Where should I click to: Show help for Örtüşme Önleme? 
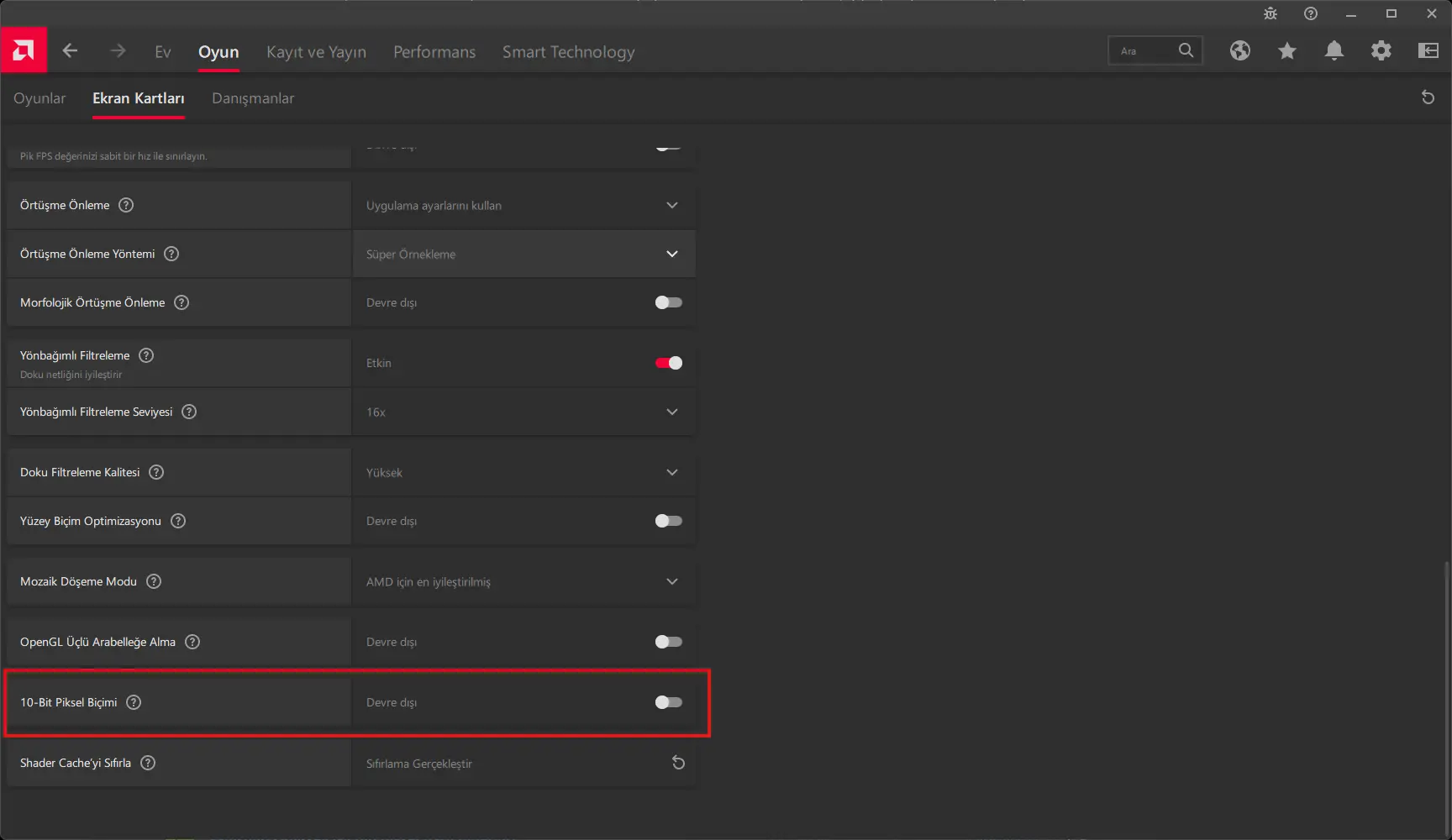pos(126,205)
